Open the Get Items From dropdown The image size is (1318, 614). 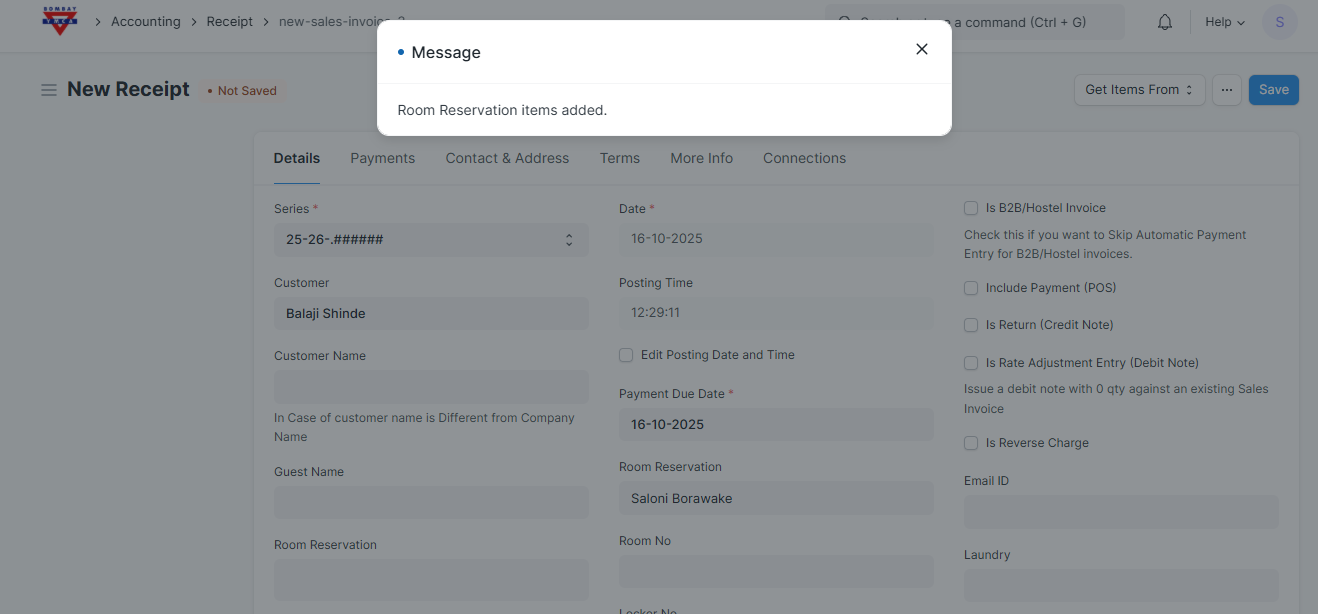(x=1139, y=90)
